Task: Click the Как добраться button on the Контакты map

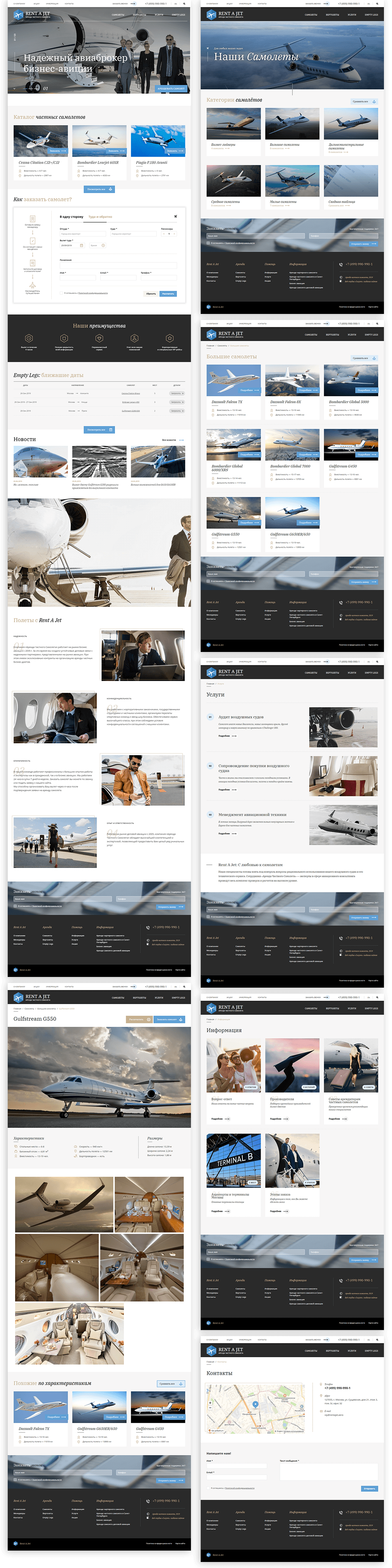Action: [216, 1431]
